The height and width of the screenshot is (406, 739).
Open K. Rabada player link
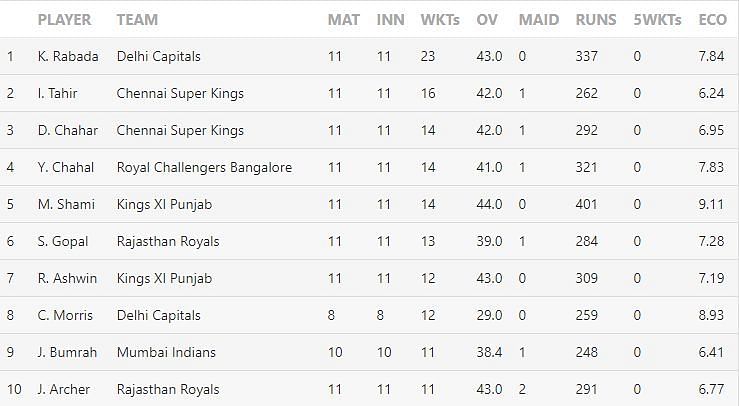(67, 56)
